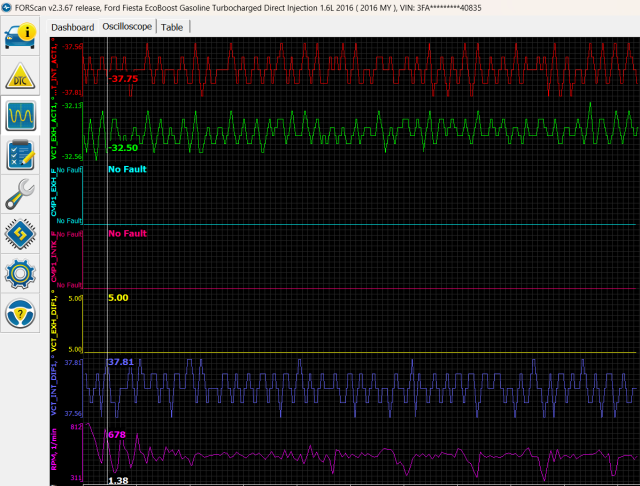640x486 pixels.
Task: Click the blue 37.81 value readout
Action: (x=120, y=362)
